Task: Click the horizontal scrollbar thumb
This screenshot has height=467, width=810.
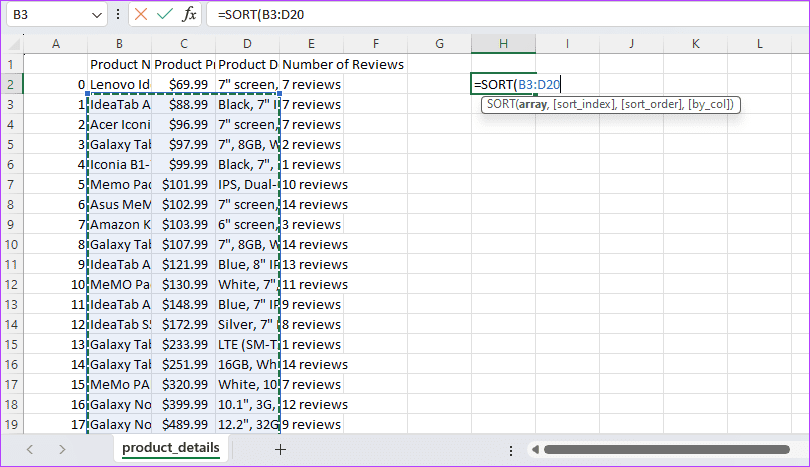Action: pos(667,449)
